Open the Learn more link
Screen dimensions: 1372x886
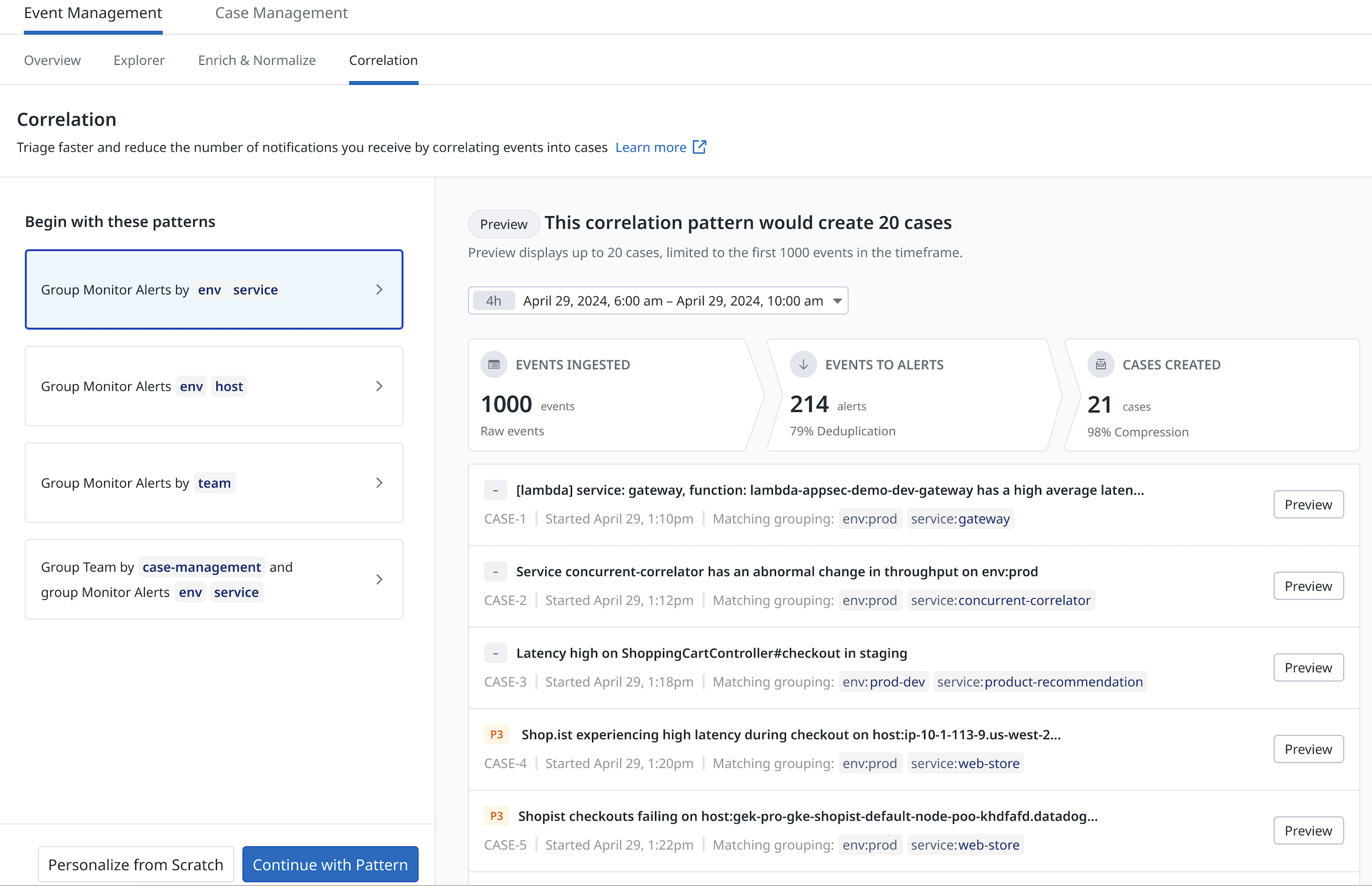click(650, 147)
